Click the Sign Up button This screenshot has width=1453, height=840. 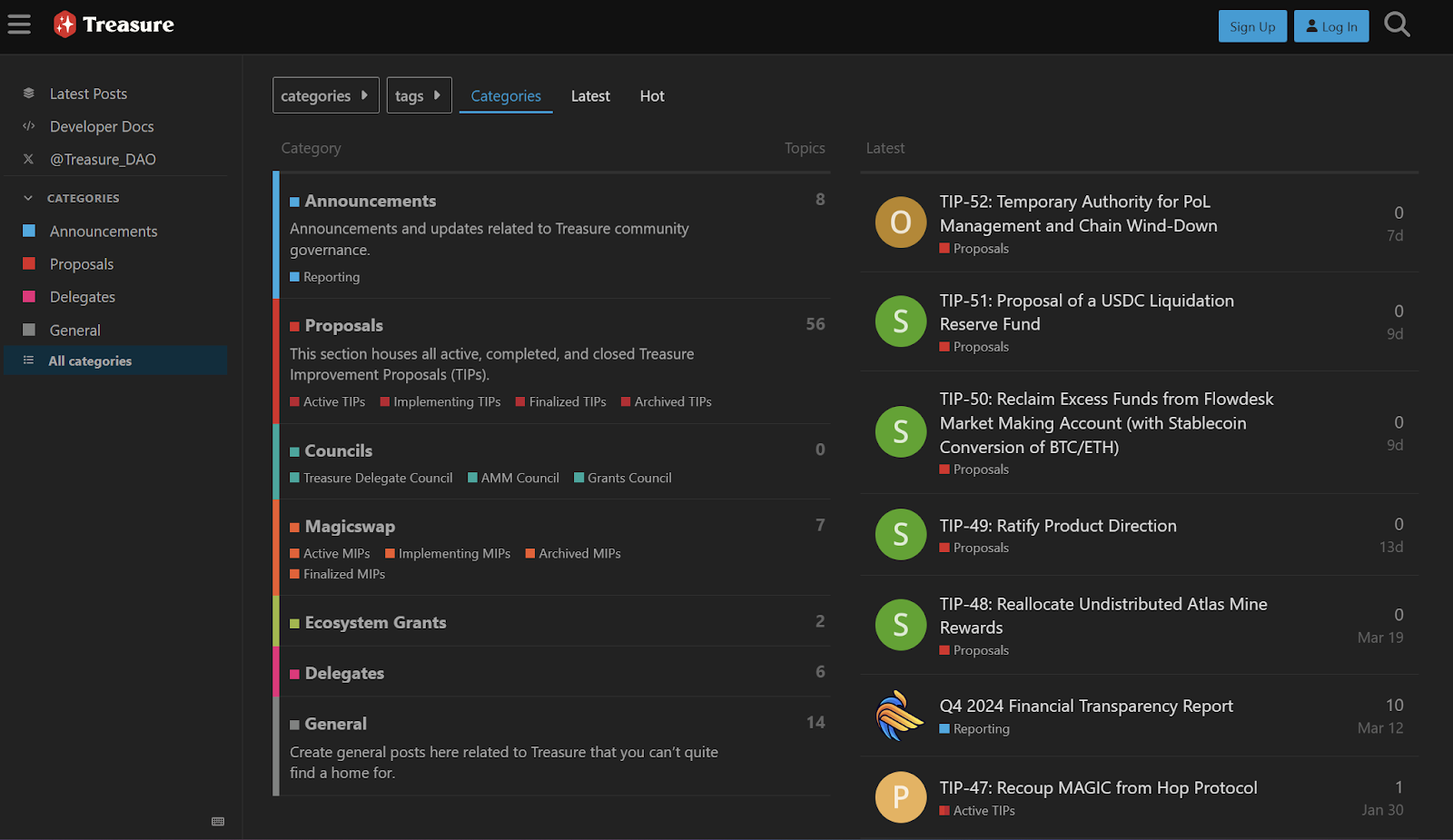[1252, 26]
